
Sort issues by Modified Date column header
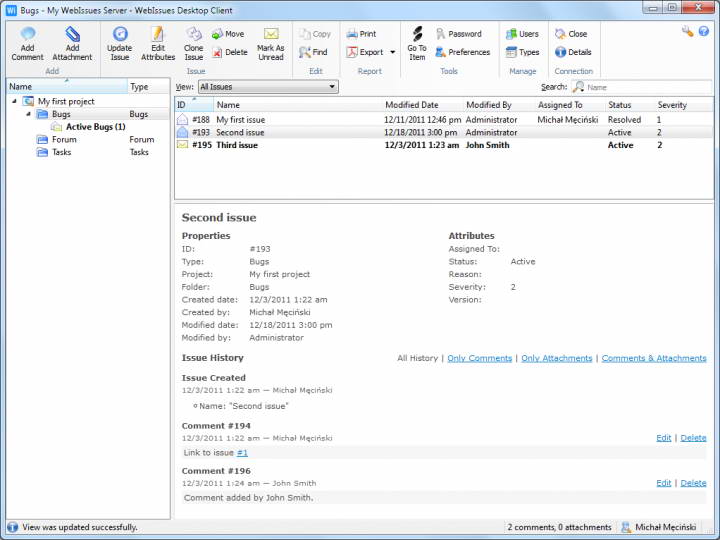coord(412,105)
